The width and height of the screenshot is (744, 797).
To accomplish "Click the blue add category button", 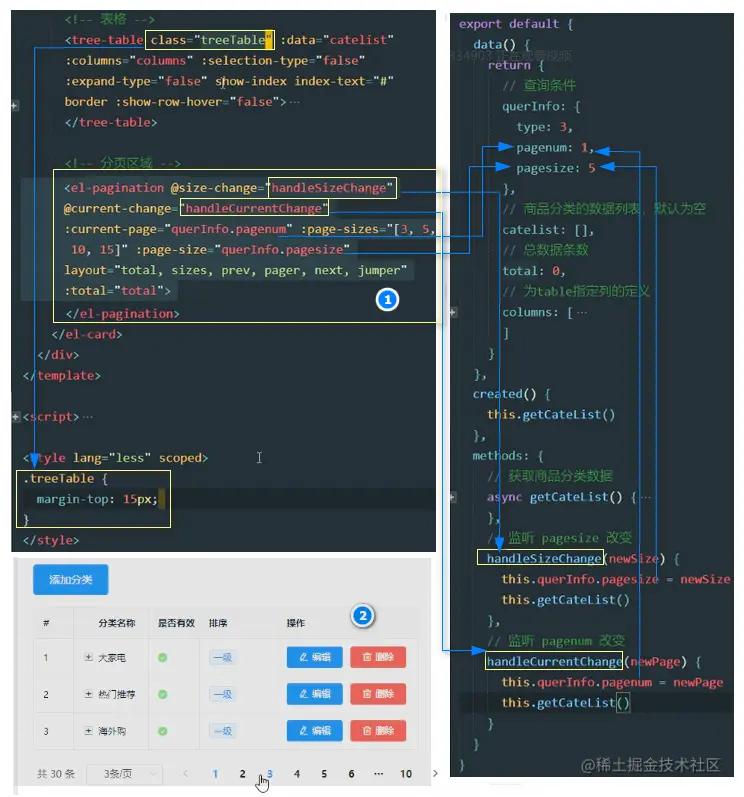I will point(71,579).
